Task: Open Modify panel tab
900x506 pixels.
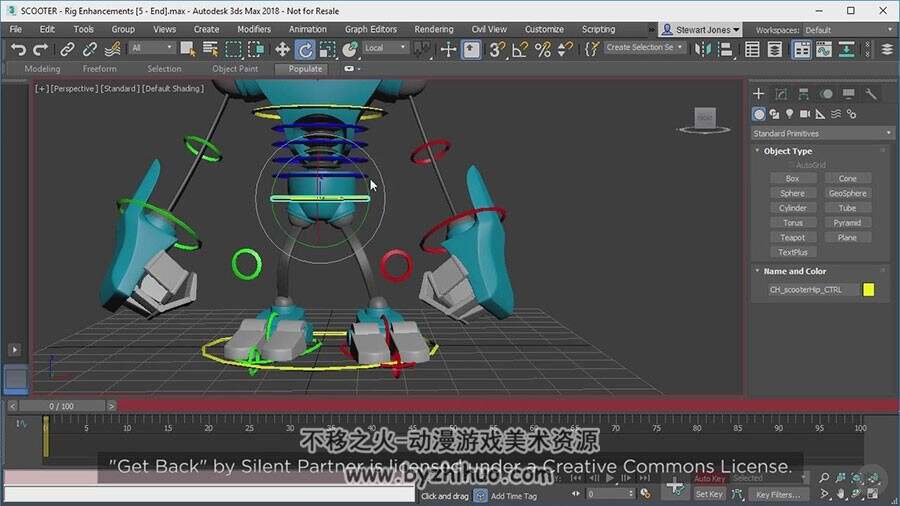Action: [781, 94]
